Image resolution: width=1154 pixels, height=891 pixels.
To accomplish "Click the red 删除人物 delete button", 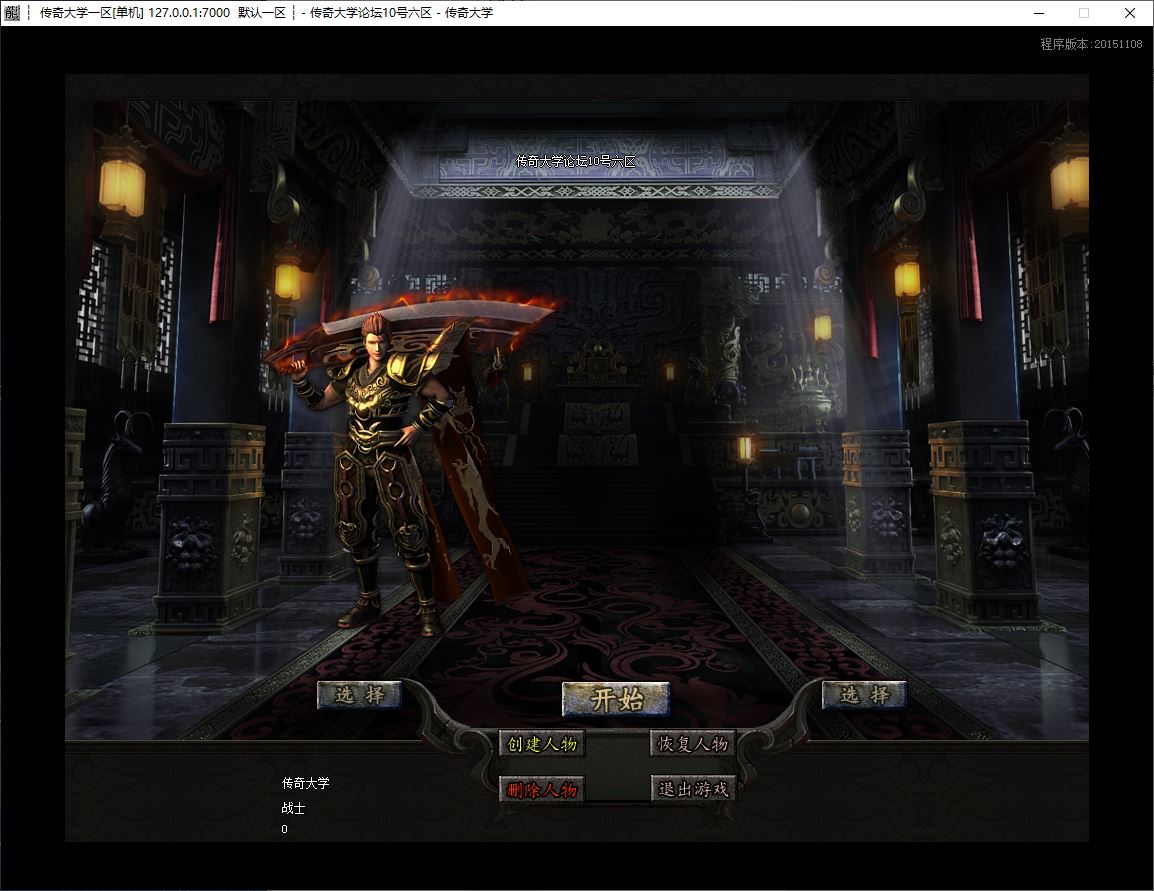I will coord(542,789).
